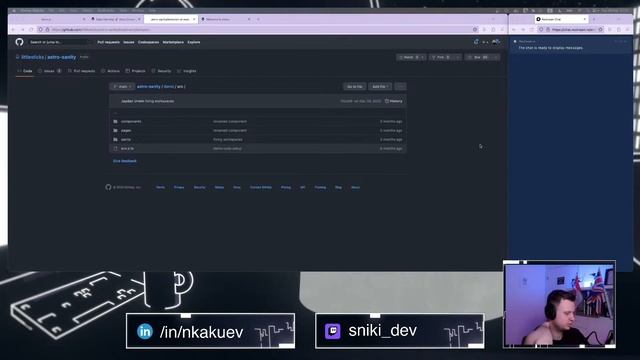
Task: Focus the 'Search or jump to' field
Action: tap(59, 42)
